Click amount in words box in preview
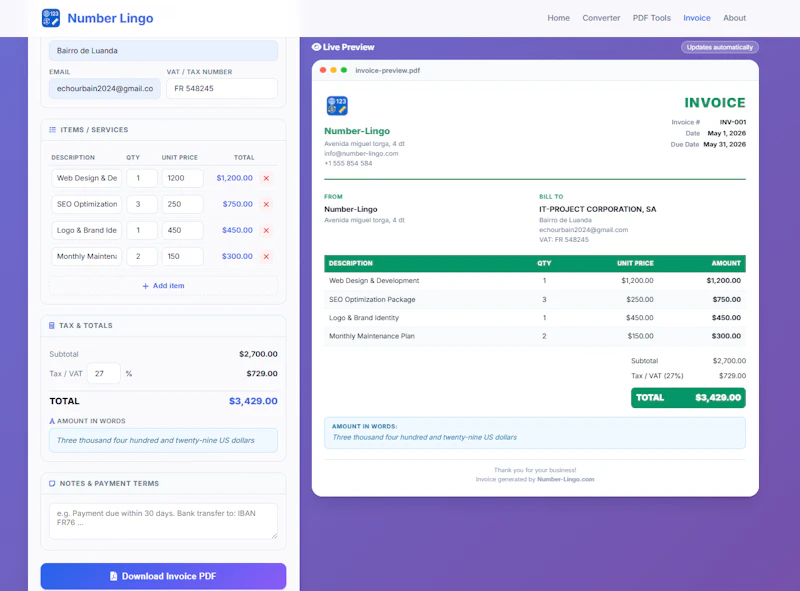 [x=535, y=433]
